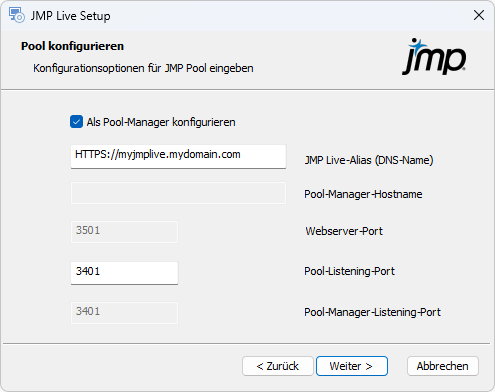Click the Pool-Manager-Hostname field
This screenshot has height=392, width=495.
(178, 193)
